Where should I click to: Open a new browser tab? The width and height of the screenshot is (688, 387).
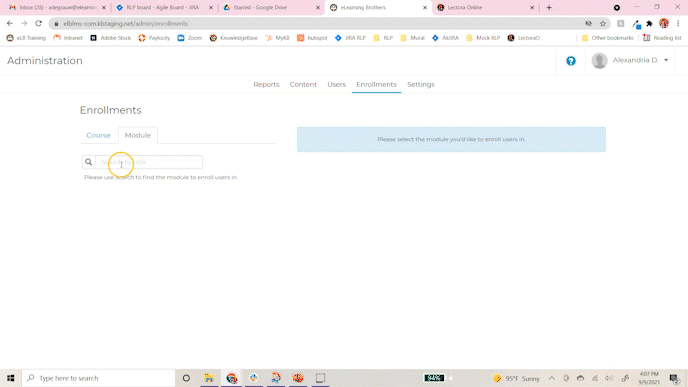549,7
